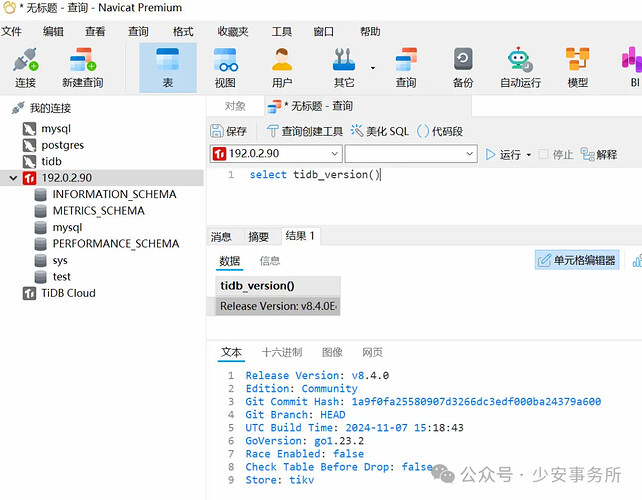
Task: Click the chart icon beside 单元格编辑器
Action: click(637, 260)
